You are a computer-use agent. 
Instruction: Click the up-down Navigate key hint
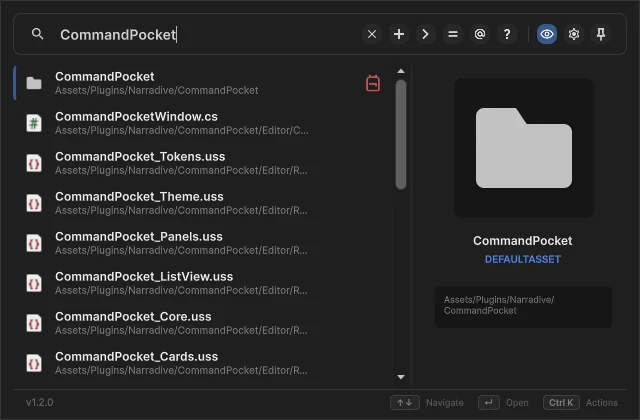point(404,403)
